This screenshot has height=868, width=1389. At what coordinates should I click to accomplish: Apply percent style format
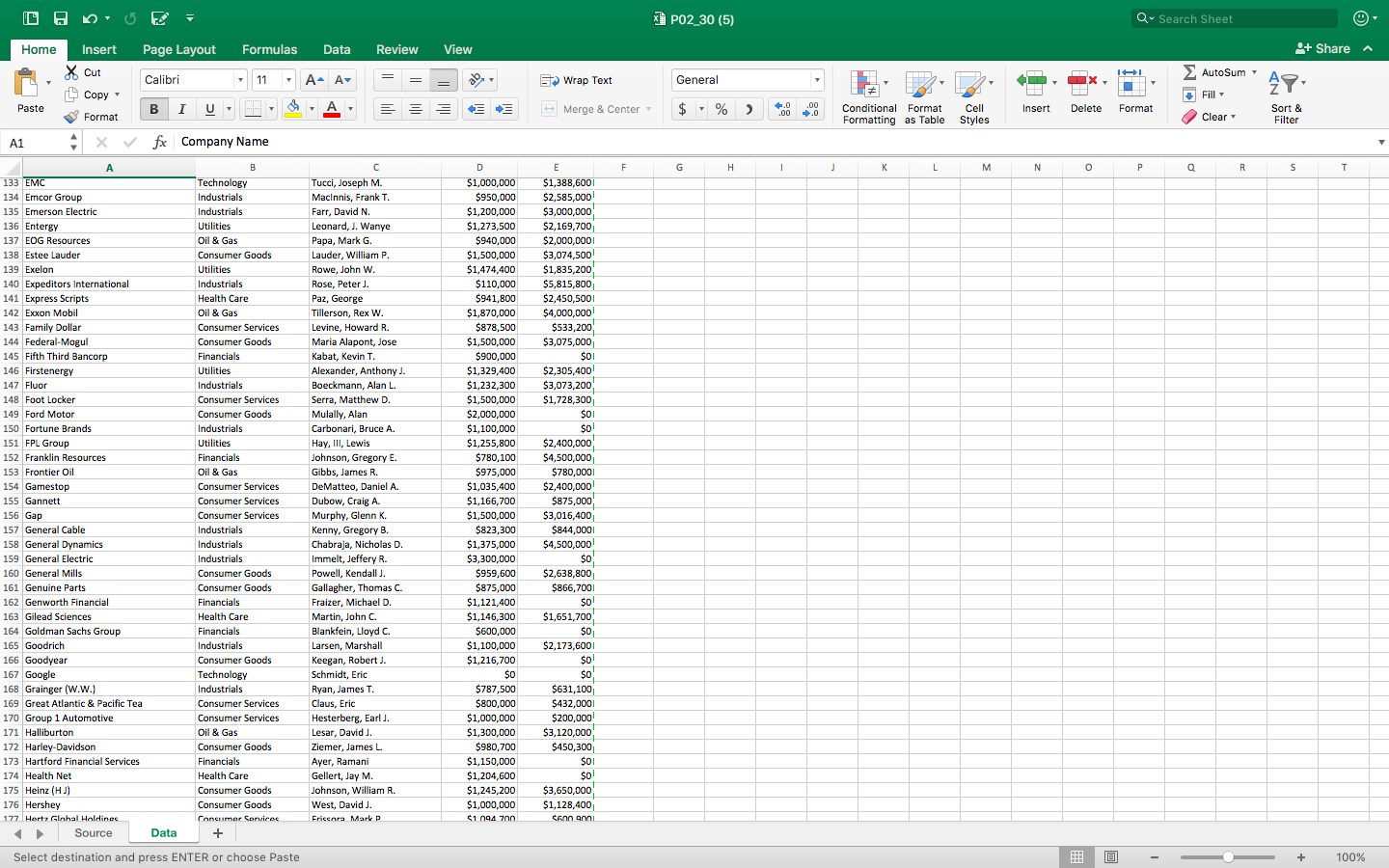pos(722,109)
